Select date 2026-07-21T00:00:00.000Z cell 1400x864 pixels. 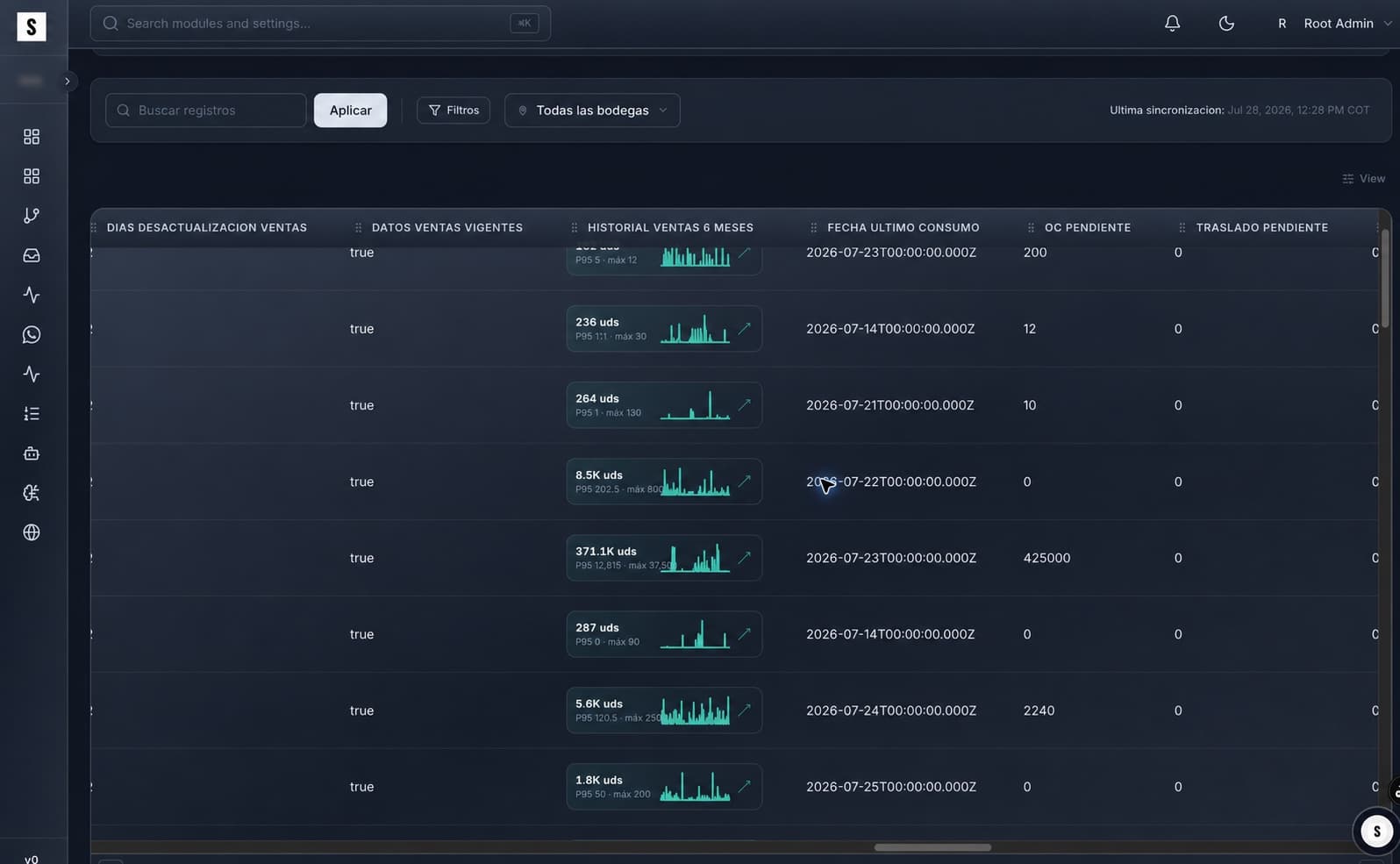(x=890, y=405)
